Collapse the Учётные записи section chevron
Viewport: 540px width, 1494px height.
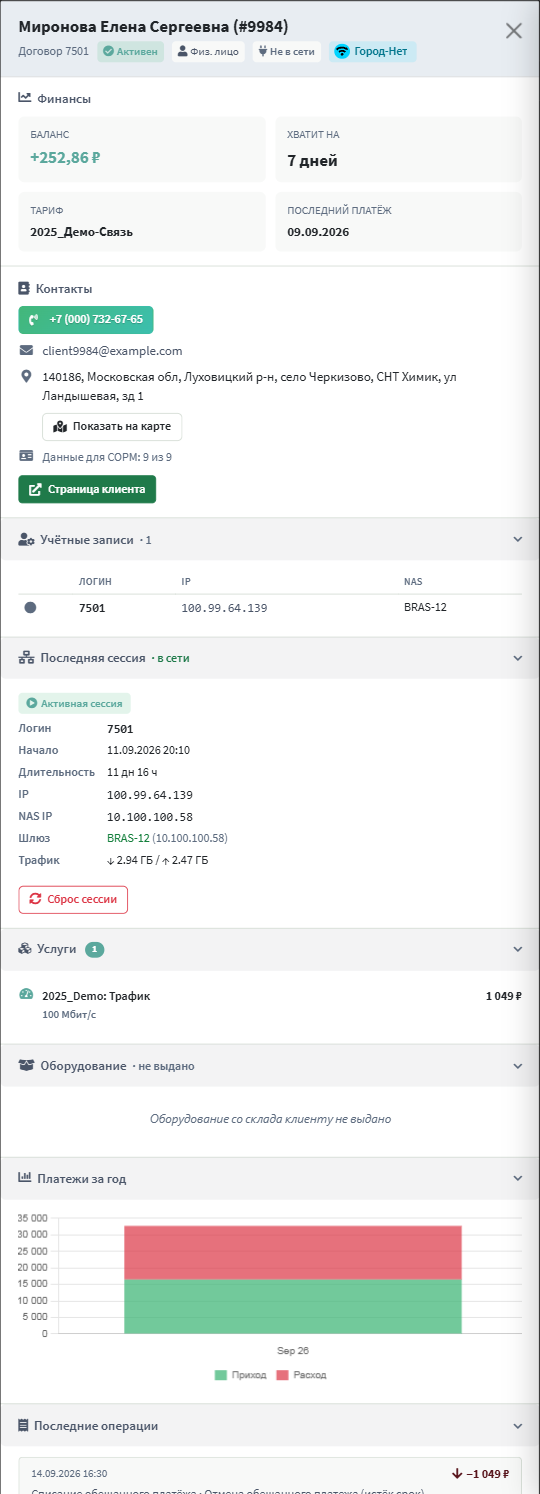[518, 539]
